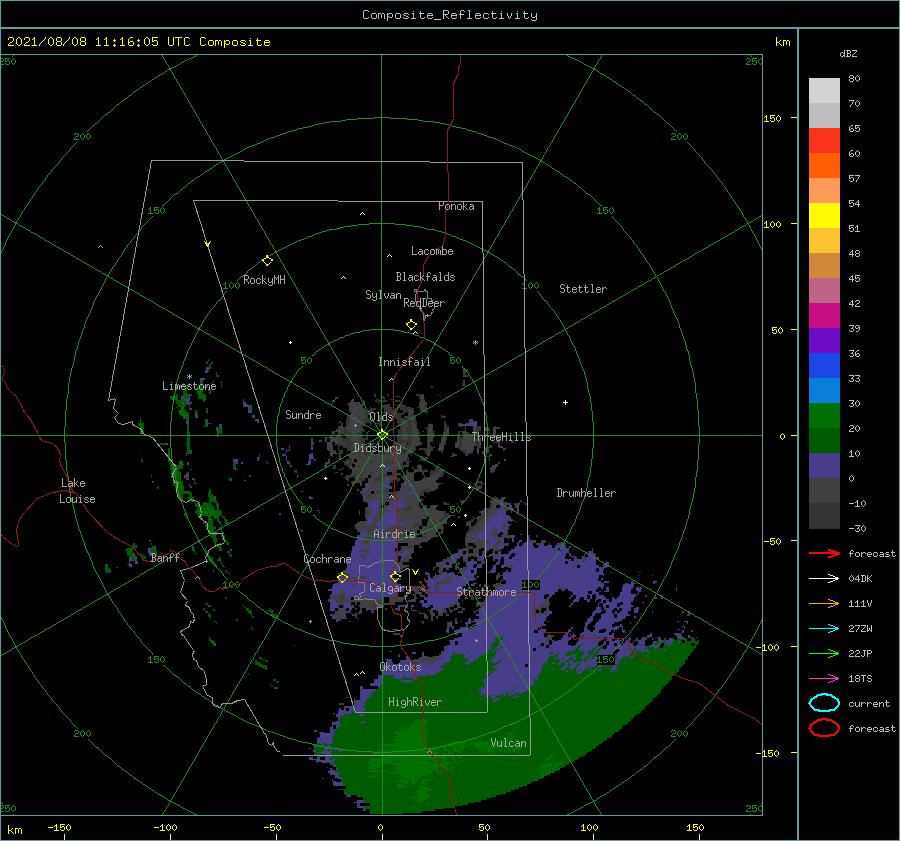This screenshot has height=841, width=900.
Task: Click the orange 111V arrow in legend
Action: coord(824,603)
